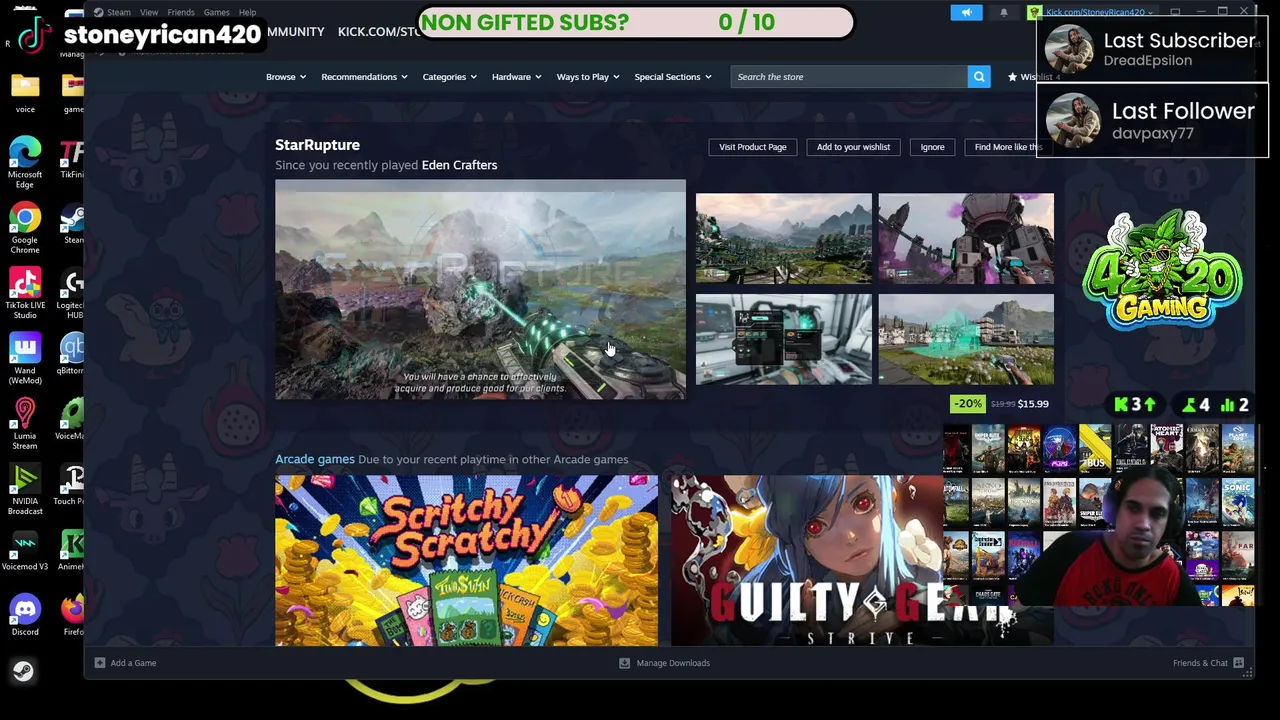Click the Manage Downloads icon

[624, 663]
